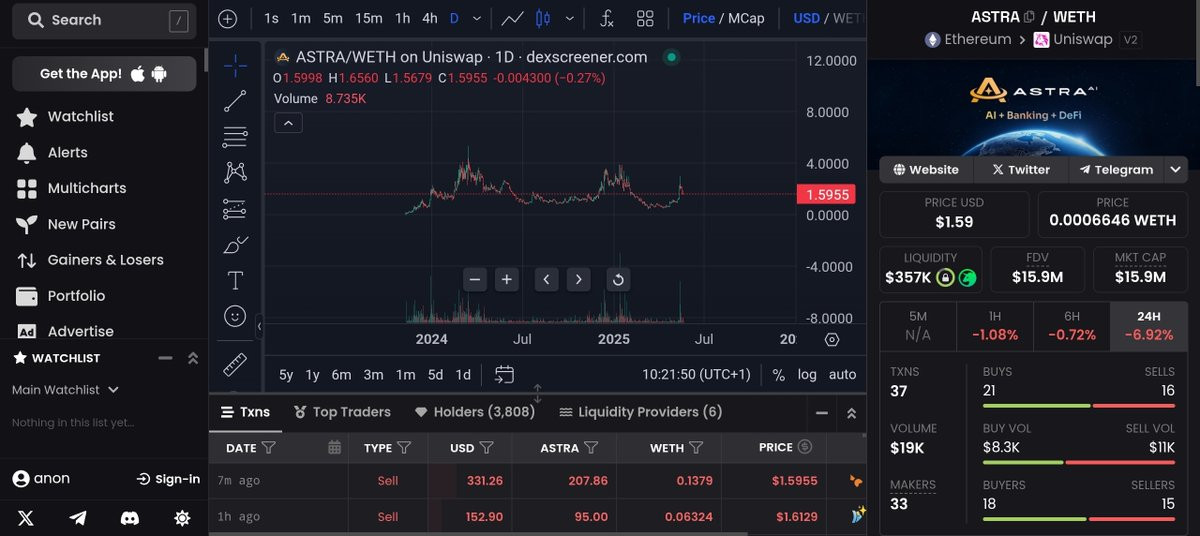Expand the watchlist panel with double chevron
The image size is (1200, 536).
point(193,358)
